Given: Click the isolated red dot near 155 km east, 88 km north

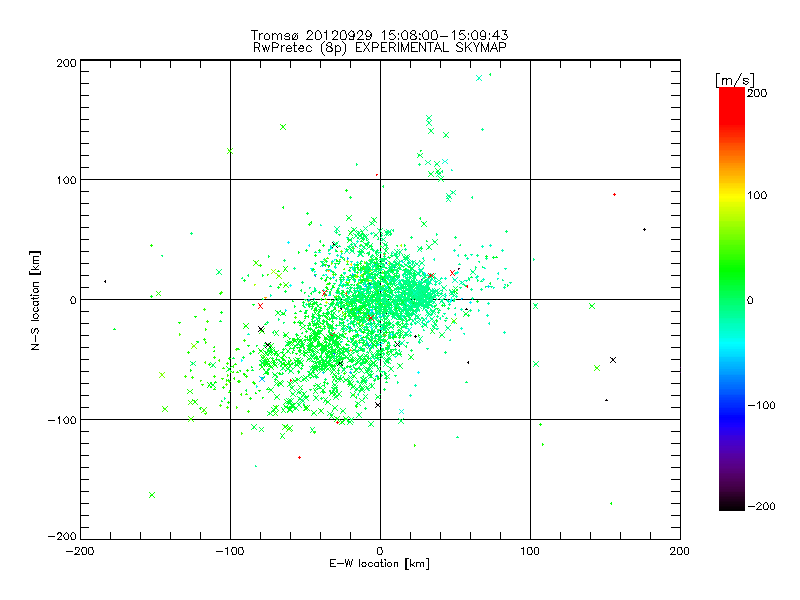Looking at the screenshot, I should (614, 194).
